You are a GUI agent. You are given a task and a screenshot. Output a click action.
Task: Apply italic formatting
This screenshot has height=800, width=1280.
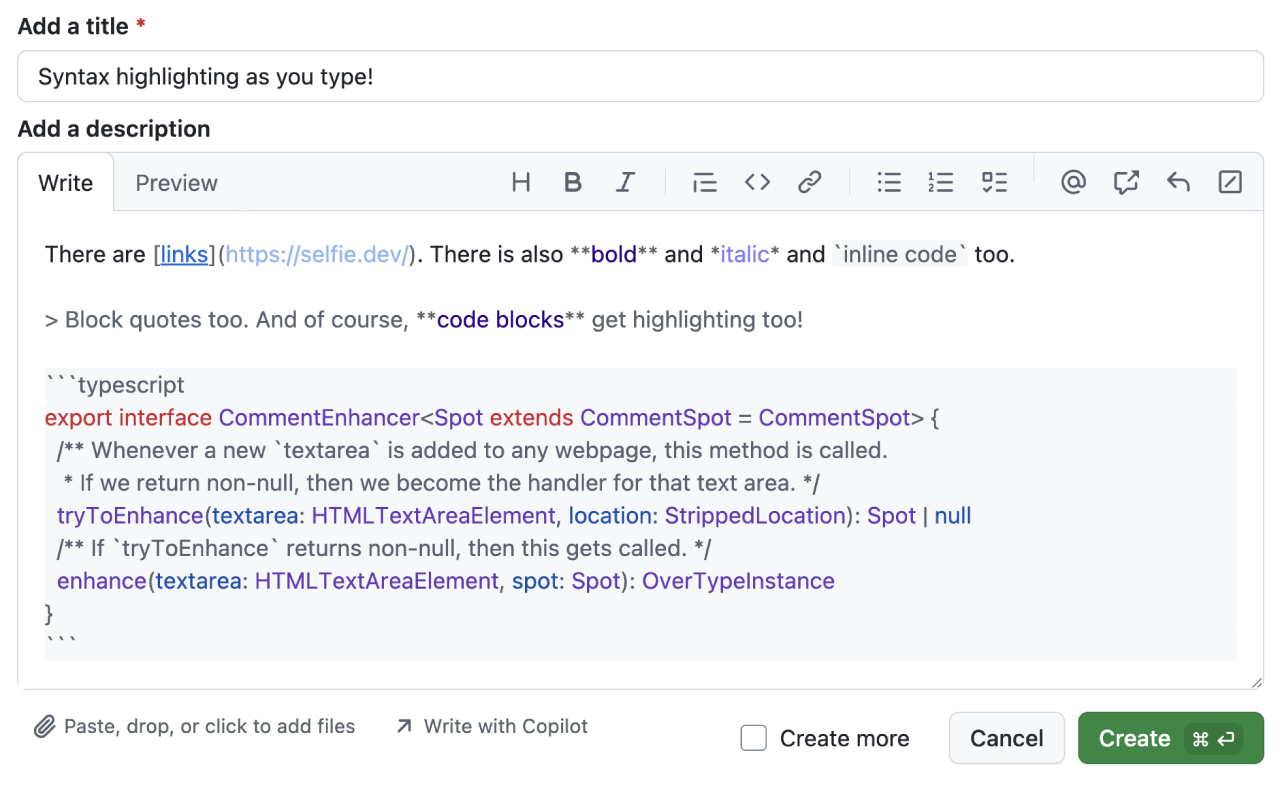(x=625, y=182)
